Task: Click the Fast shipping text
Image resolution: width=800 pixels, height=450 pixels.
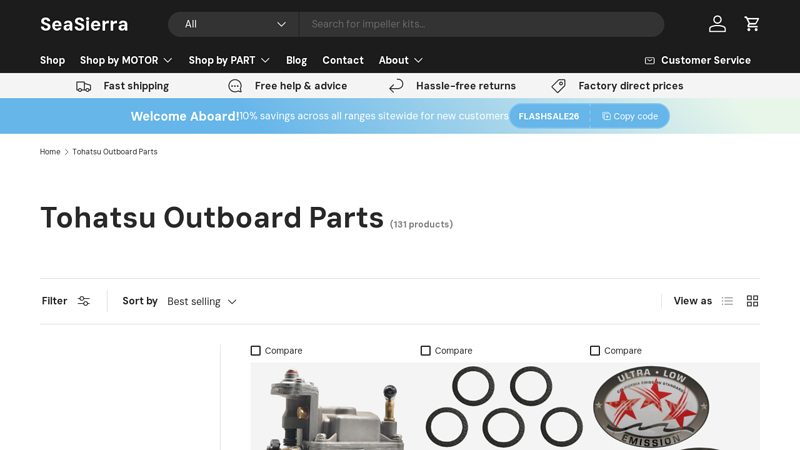Action: 136,86
